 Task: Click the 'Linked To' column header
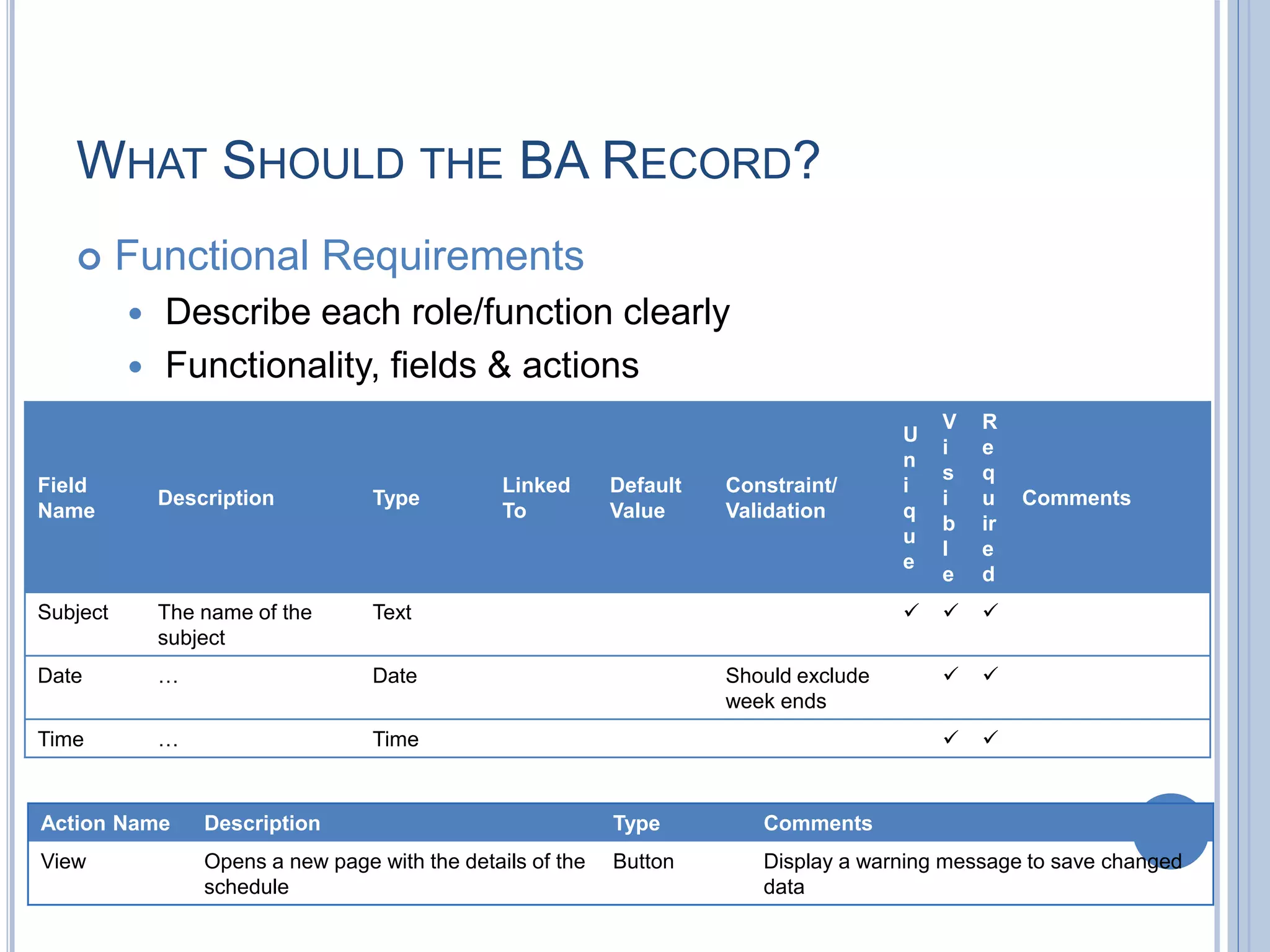(x=536, y=498)
